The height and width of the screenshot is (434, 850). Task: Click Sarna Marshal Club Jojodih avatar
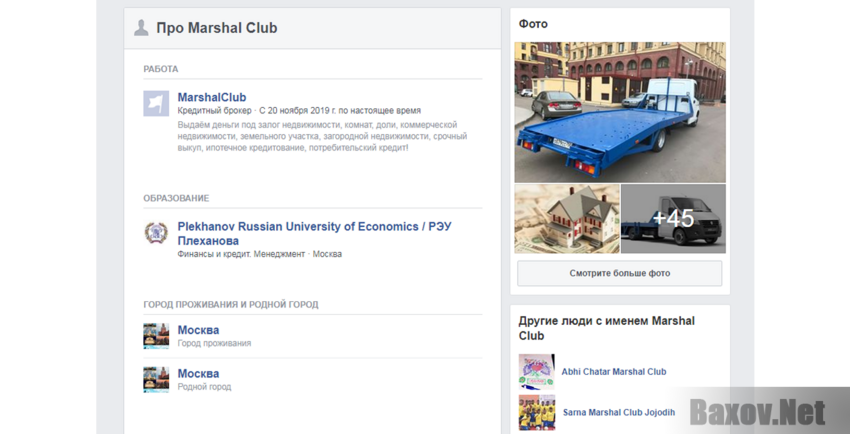(x=537, y=412)
